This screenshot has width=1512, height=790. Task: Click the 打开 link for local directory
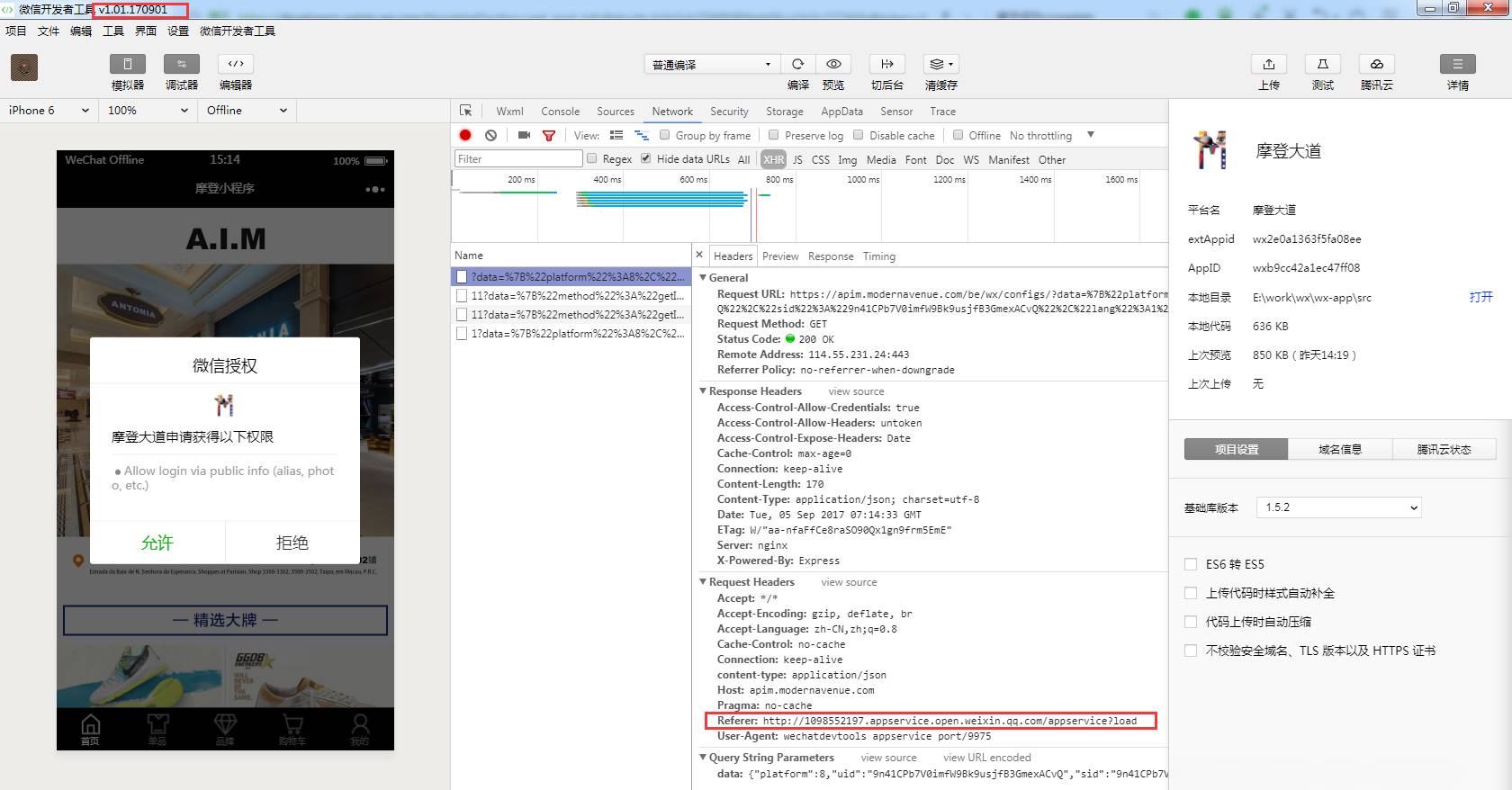point(1480,297)
